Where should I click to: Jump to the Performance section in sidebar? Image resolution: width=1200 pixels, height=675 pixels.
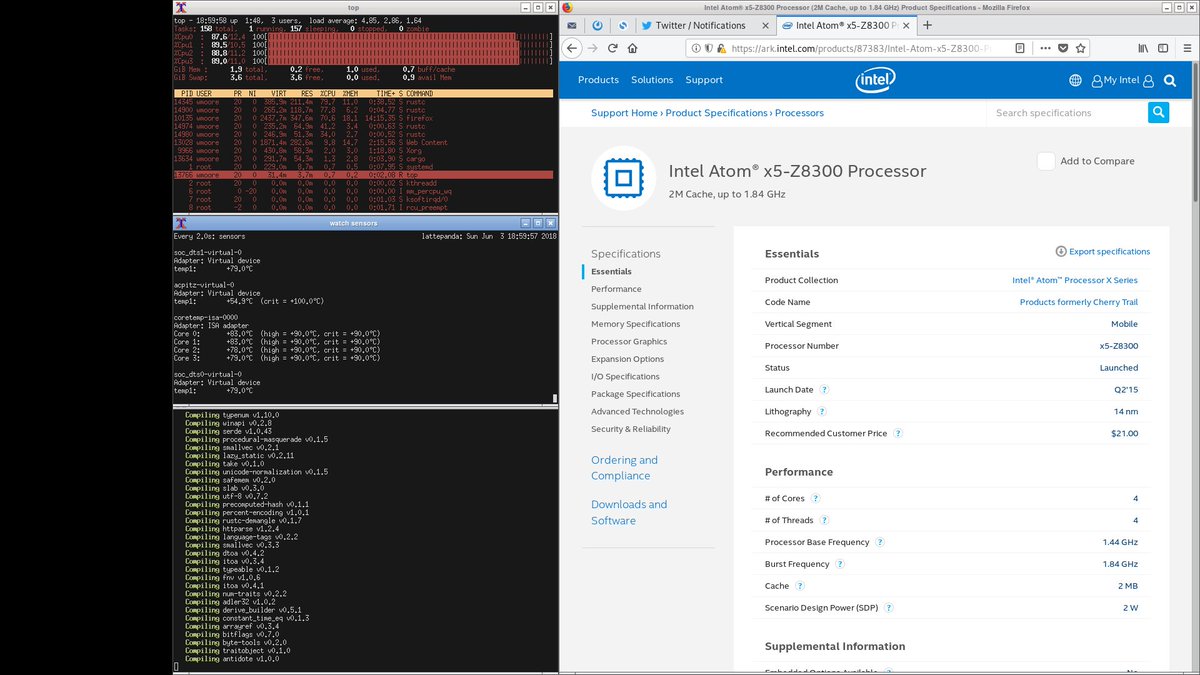616,289
